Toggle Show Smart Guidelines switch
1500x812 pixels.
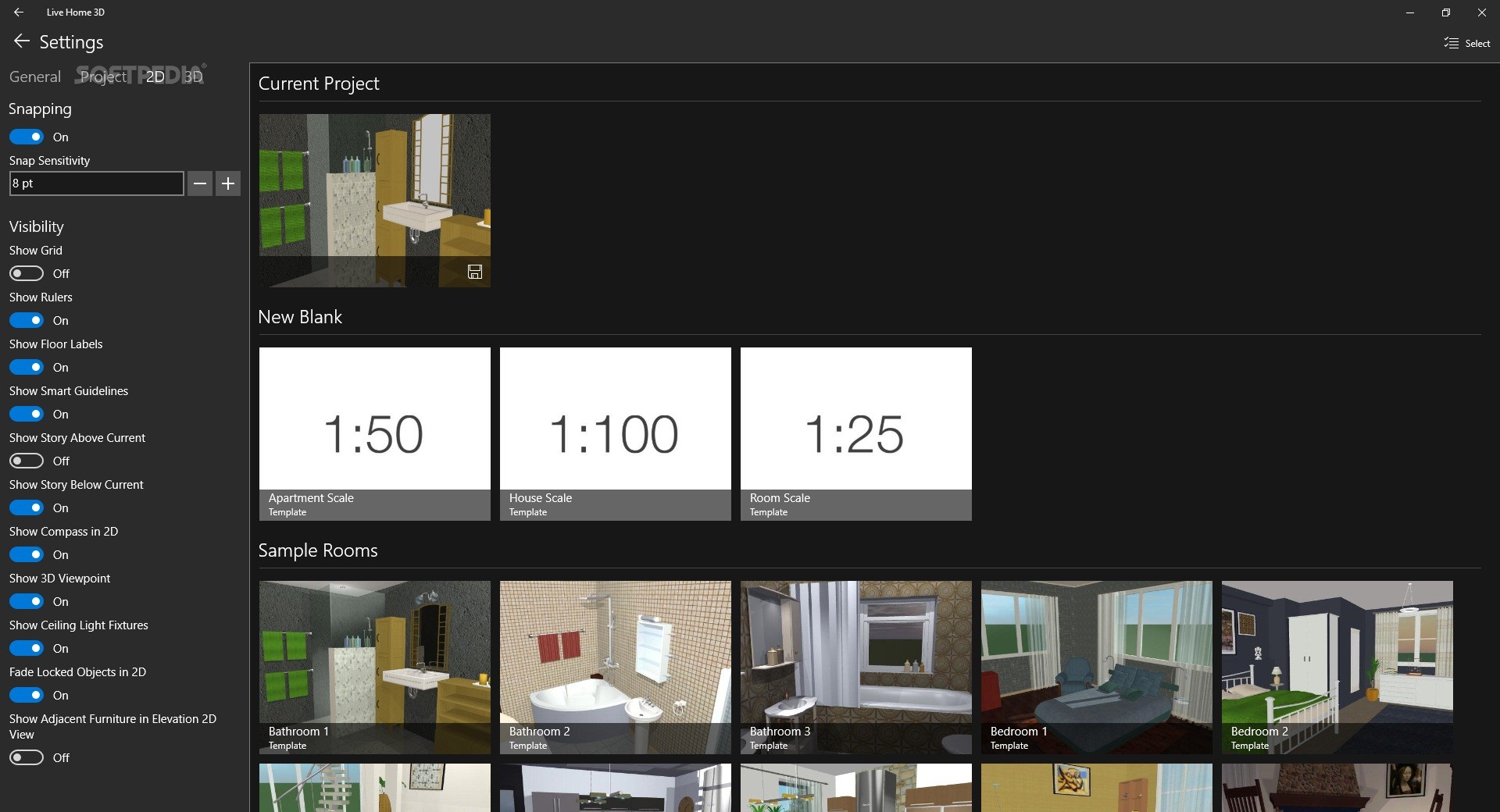pyautogui.click(x=27, y=414)
